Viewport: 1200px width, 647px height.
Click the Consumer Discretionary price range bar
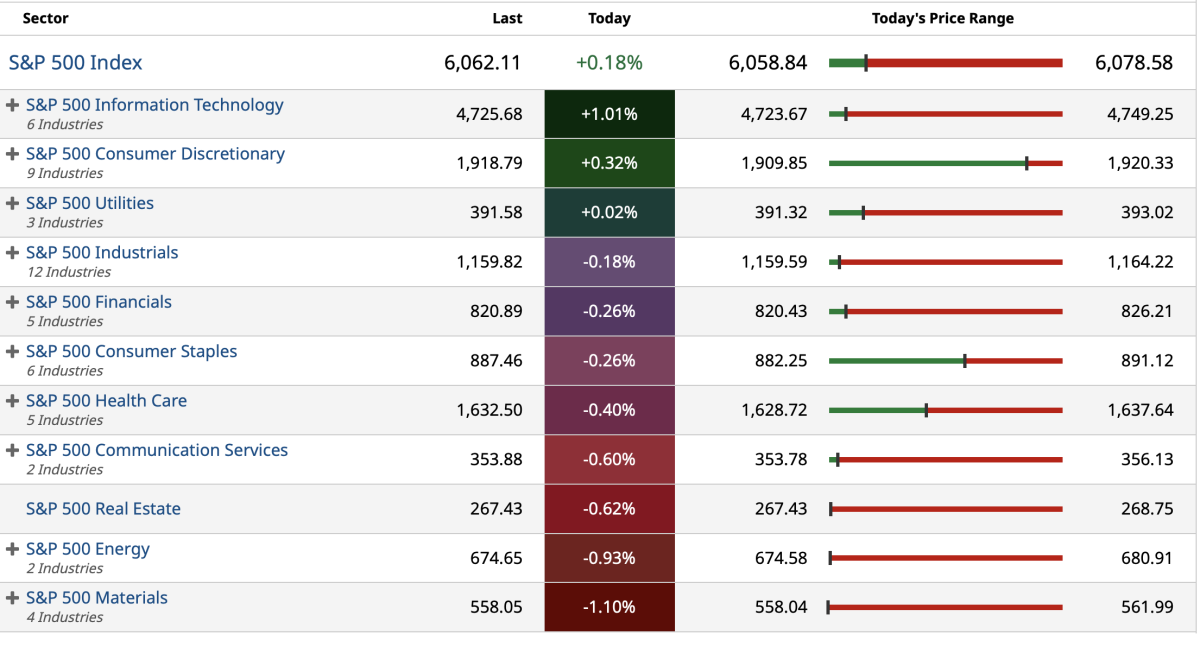945,163
